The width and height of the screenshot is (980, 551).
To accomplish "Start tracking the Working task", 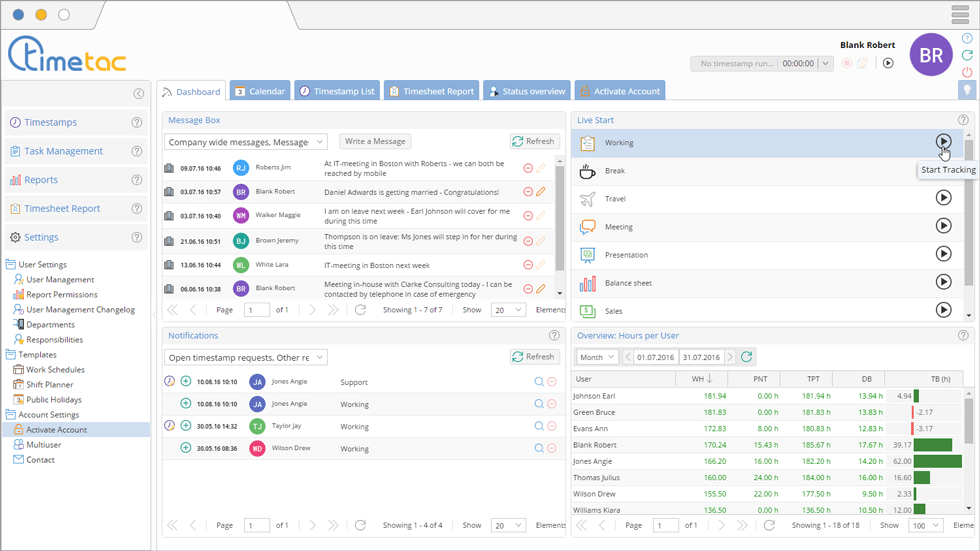I will (943, 142).
